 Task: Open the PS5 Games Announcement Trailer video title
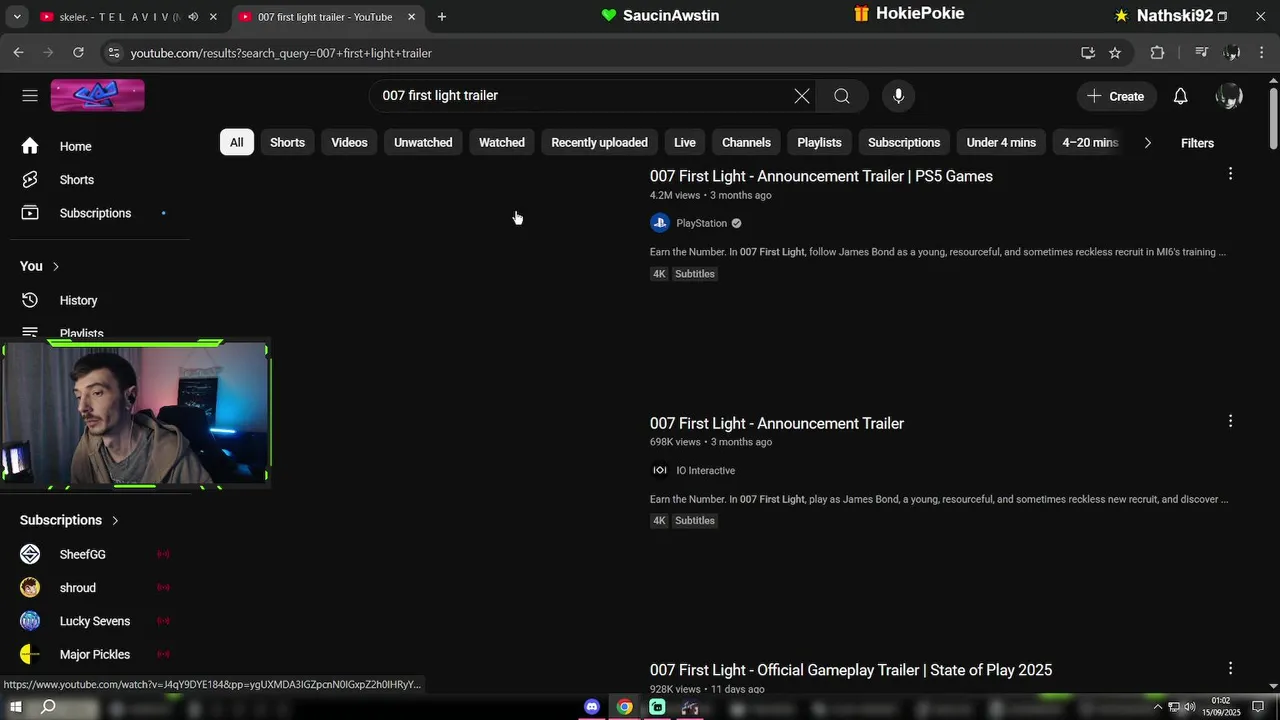pyautogui.click(x=821, y=176)
